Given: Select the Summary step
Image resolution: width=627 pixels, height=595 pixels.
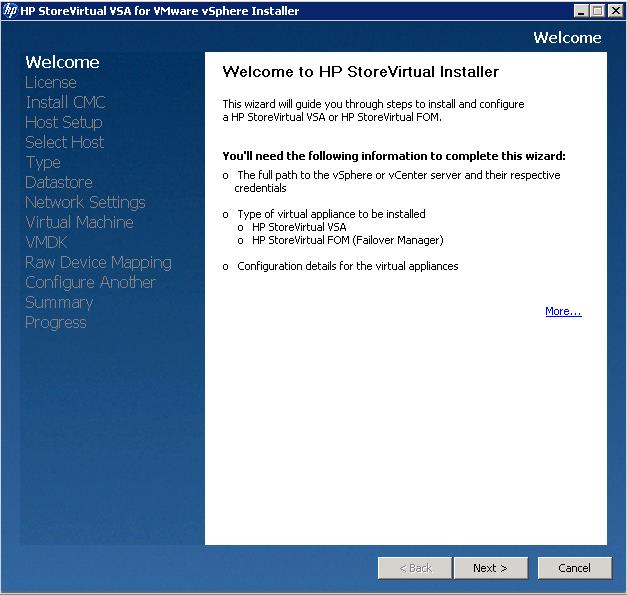Looking at the screenshot, I should [x=59, y=303].
